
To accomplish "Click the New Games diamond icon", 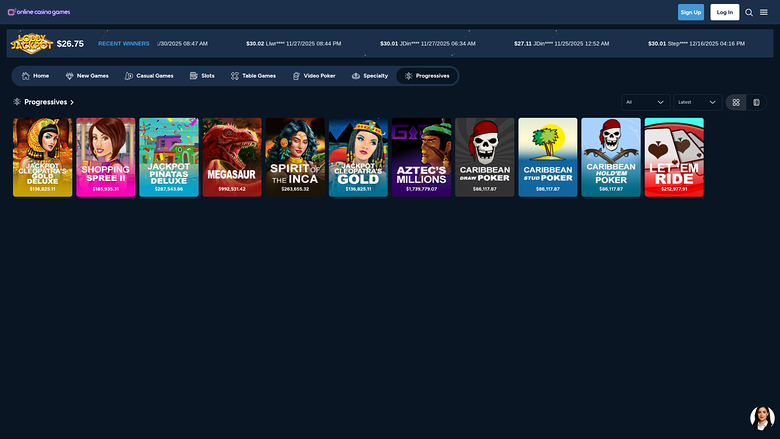I will (x=69, y=76).
